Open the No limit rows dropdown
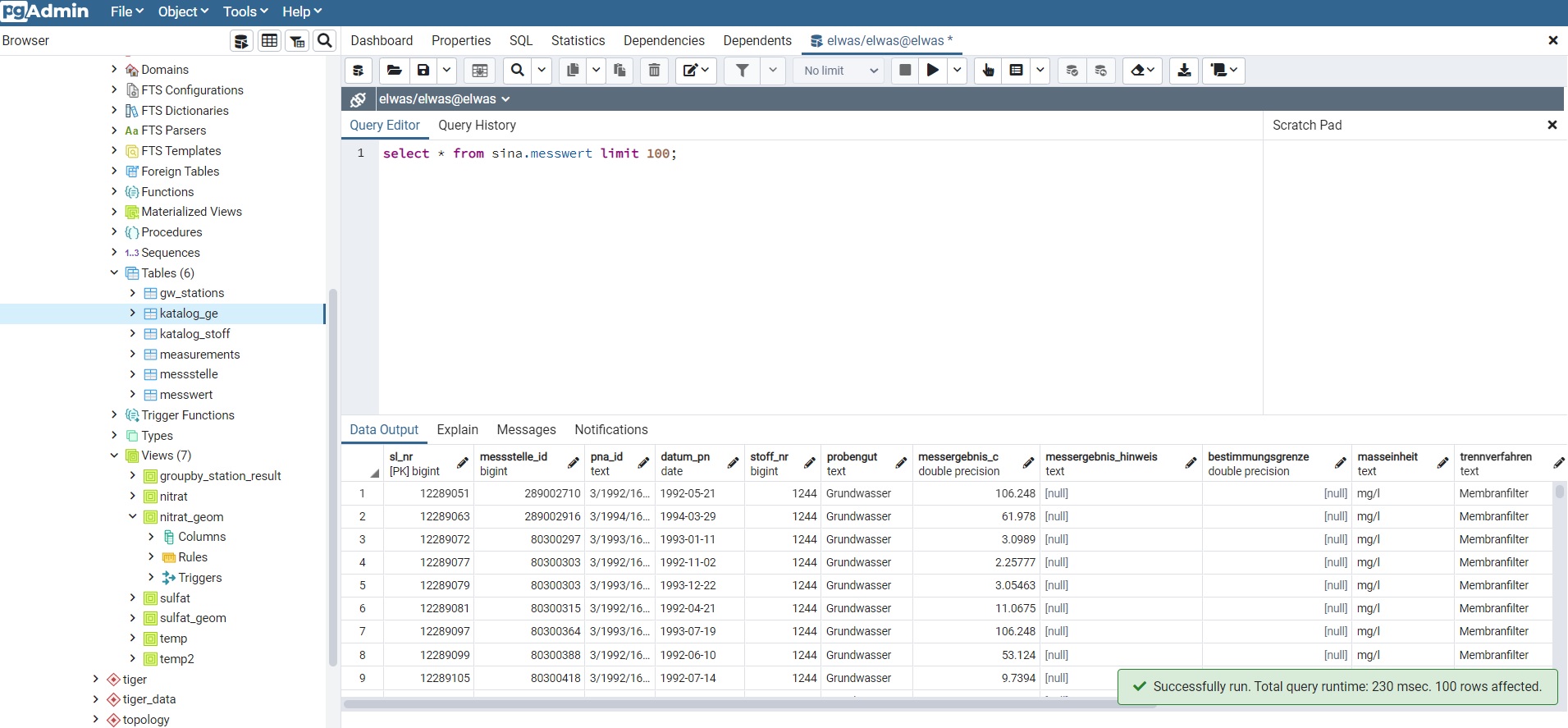The height and width of the screenshot is (728, 1568). 839,71
